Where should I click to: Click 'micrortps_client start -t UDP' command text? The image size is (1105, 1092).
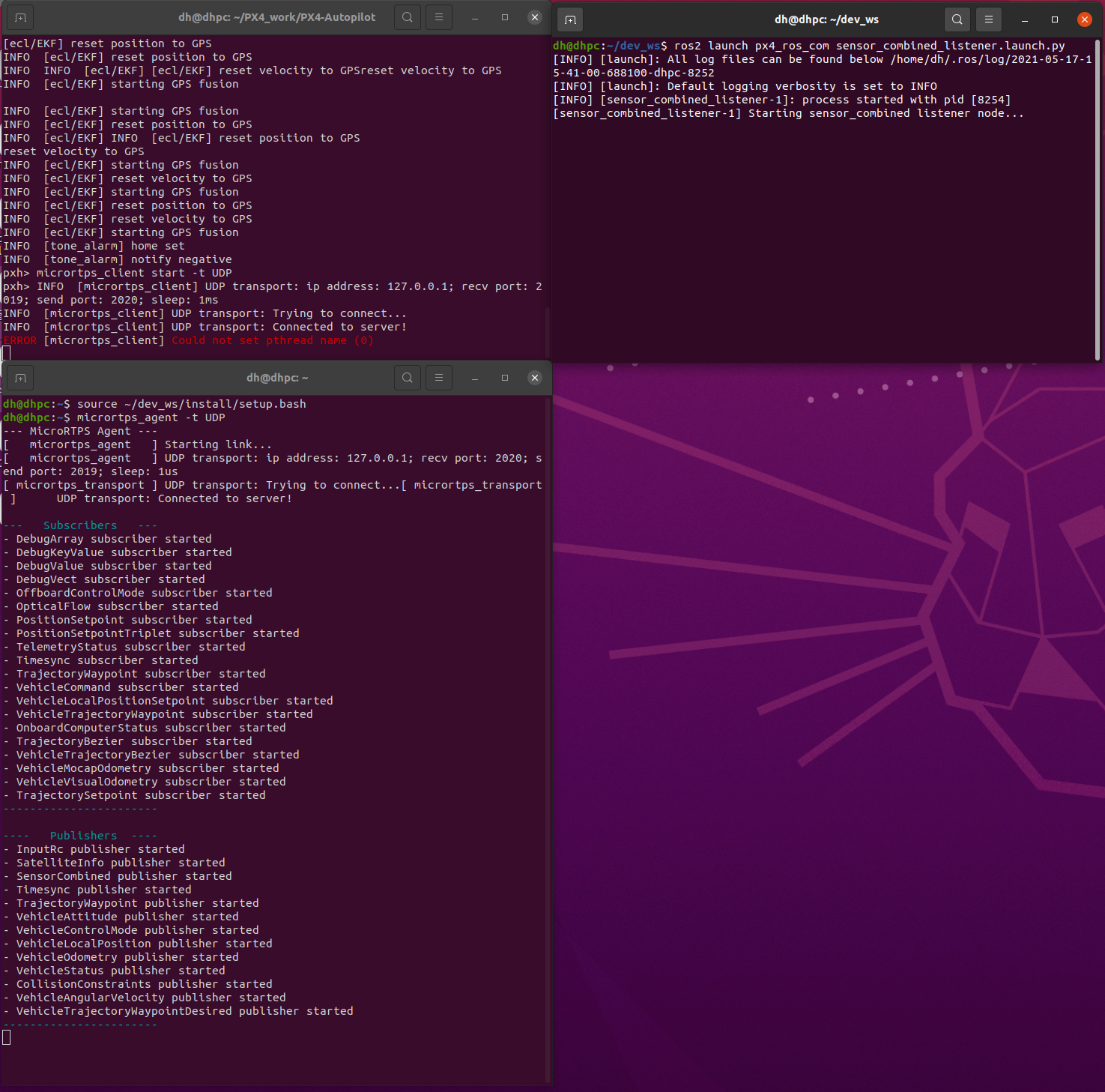tap(134, 273)
